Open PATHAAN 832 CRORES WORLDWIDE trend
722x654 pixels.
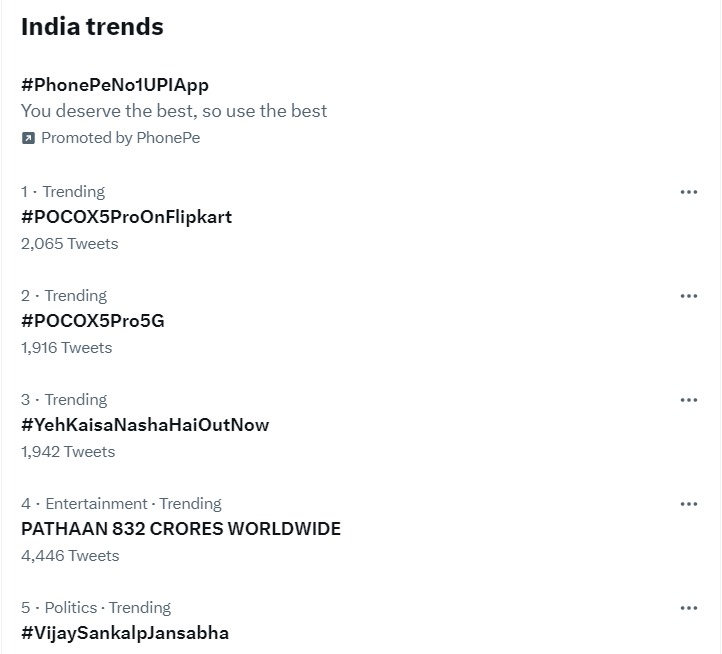pyautogui.click(x=181, y=529)
